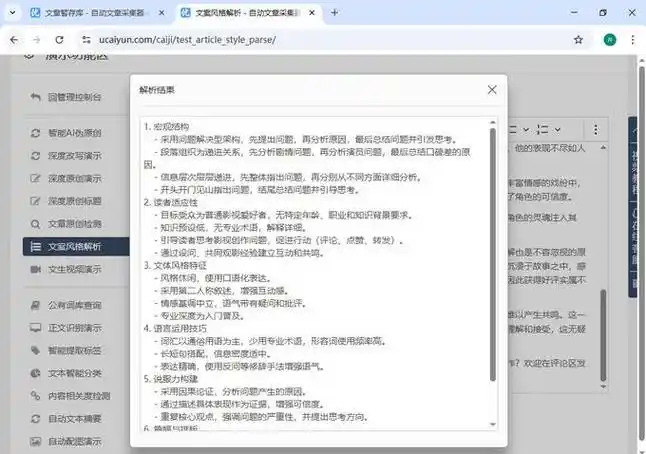Open a new browser tab
This screenshot has width=646, height=454.
coord(335,13)
